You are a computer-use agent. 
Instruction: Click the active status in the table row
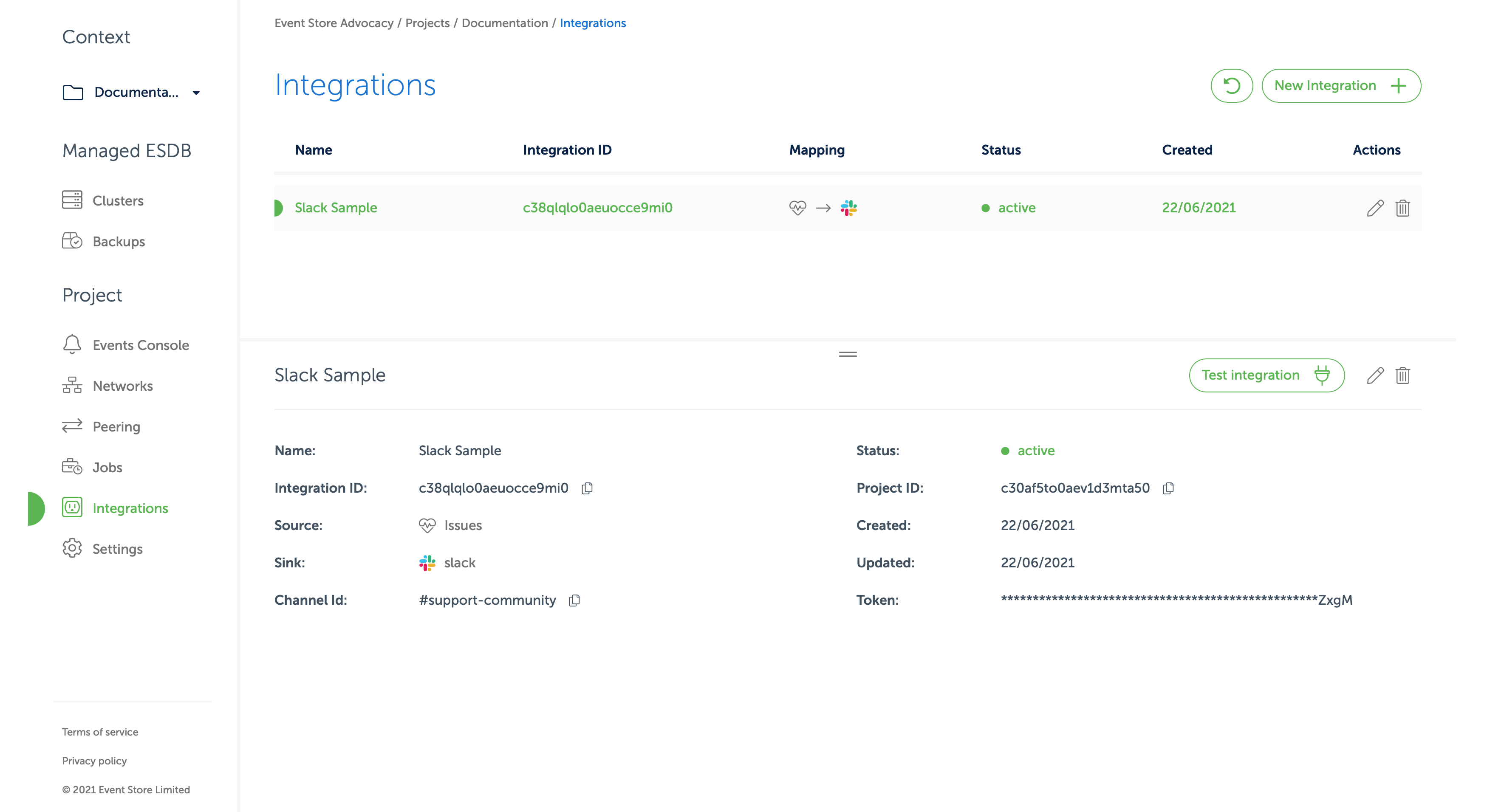1008,208
